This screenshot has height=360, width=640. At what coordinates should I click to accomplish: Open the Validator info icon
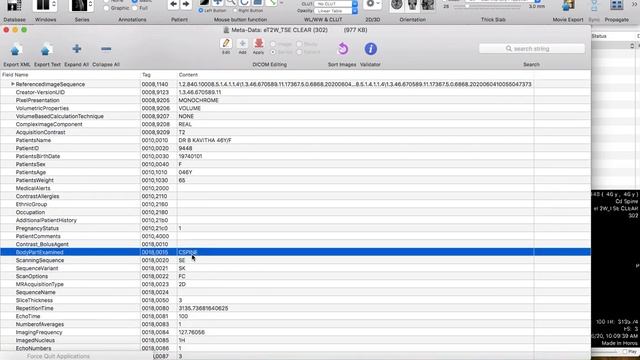click(370, 49)
